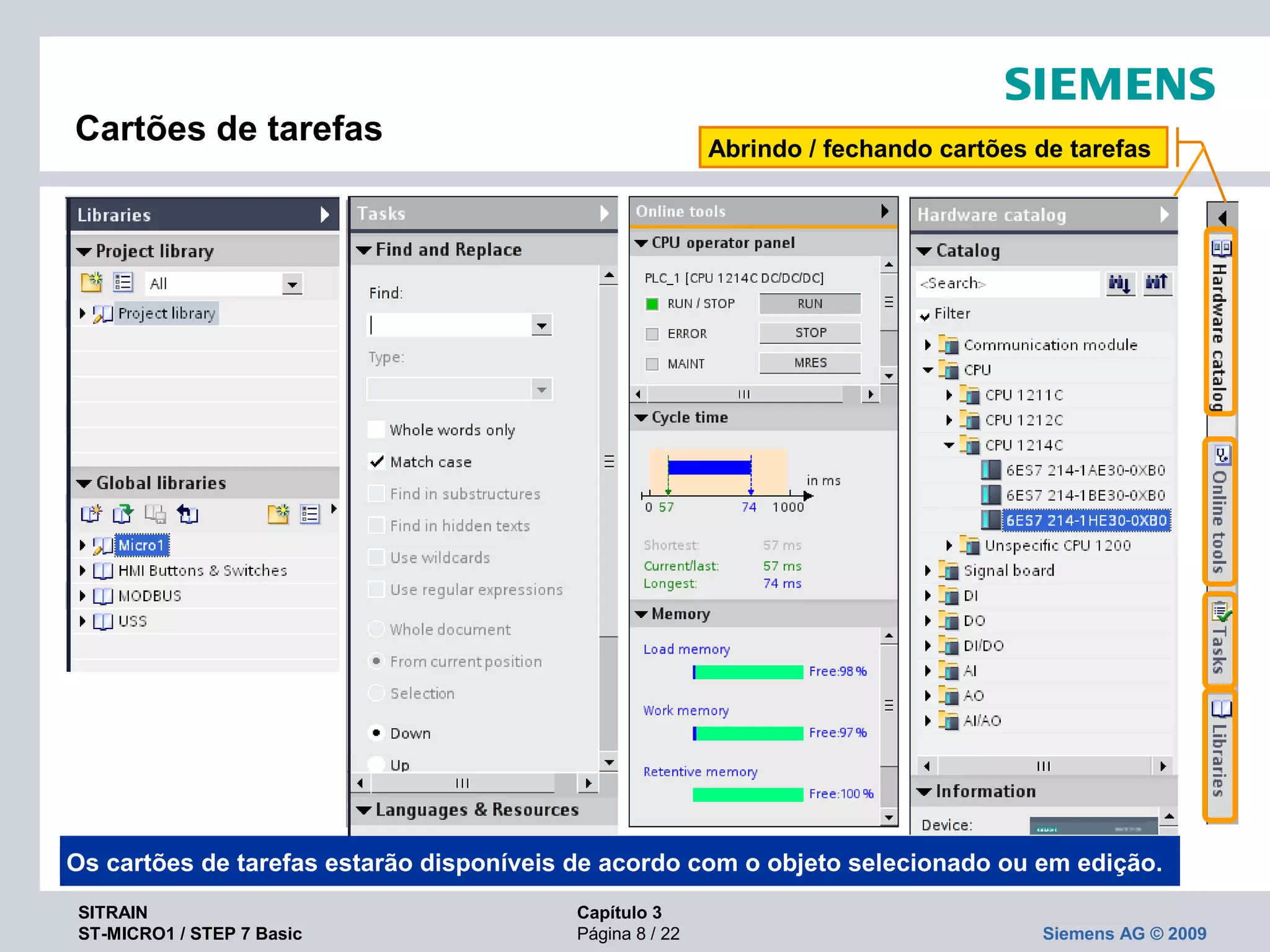Image resolution: width=1270 pixels, height=952 pixels.
Task: Click the blue cycle time bar
Action: point(709,467)
